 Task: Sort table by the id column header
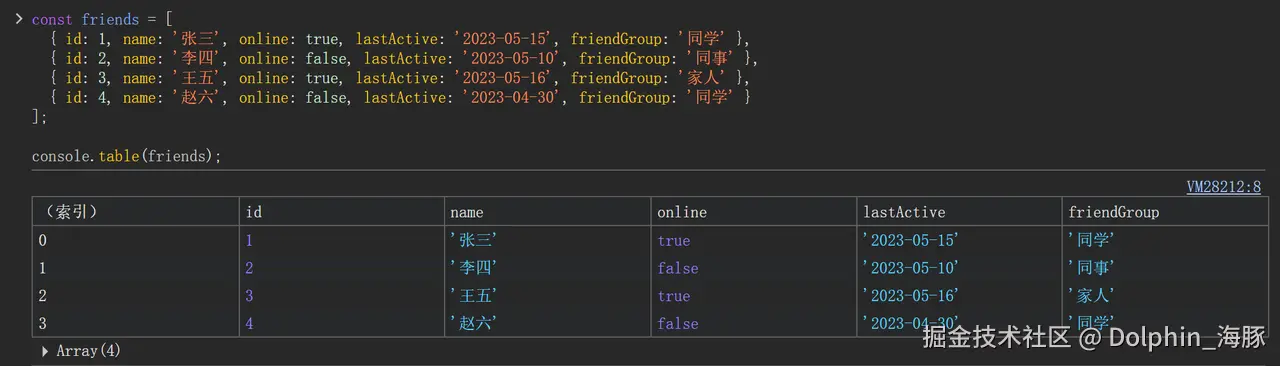(341, 212)
